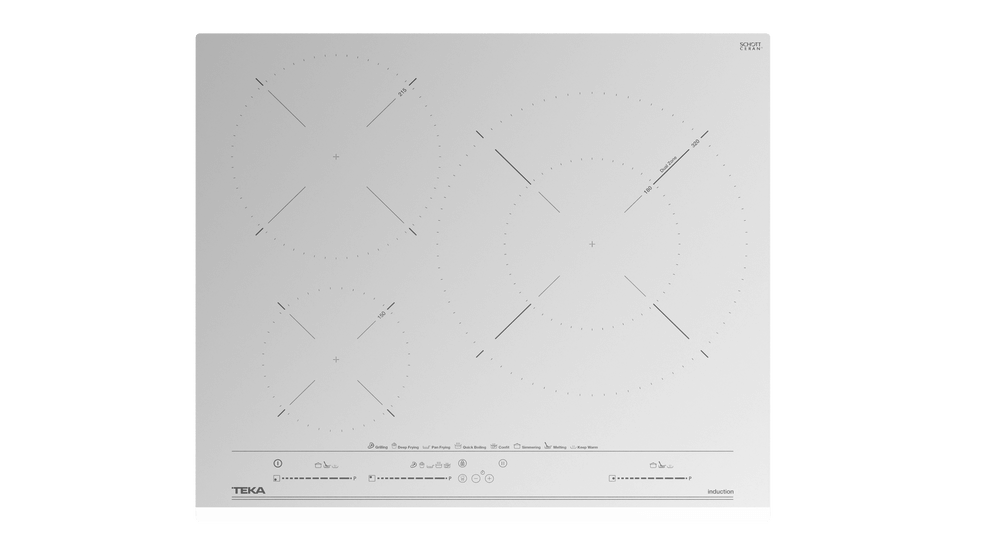
Task: Tap the P boost on middle slider
Action: (450, 478)
